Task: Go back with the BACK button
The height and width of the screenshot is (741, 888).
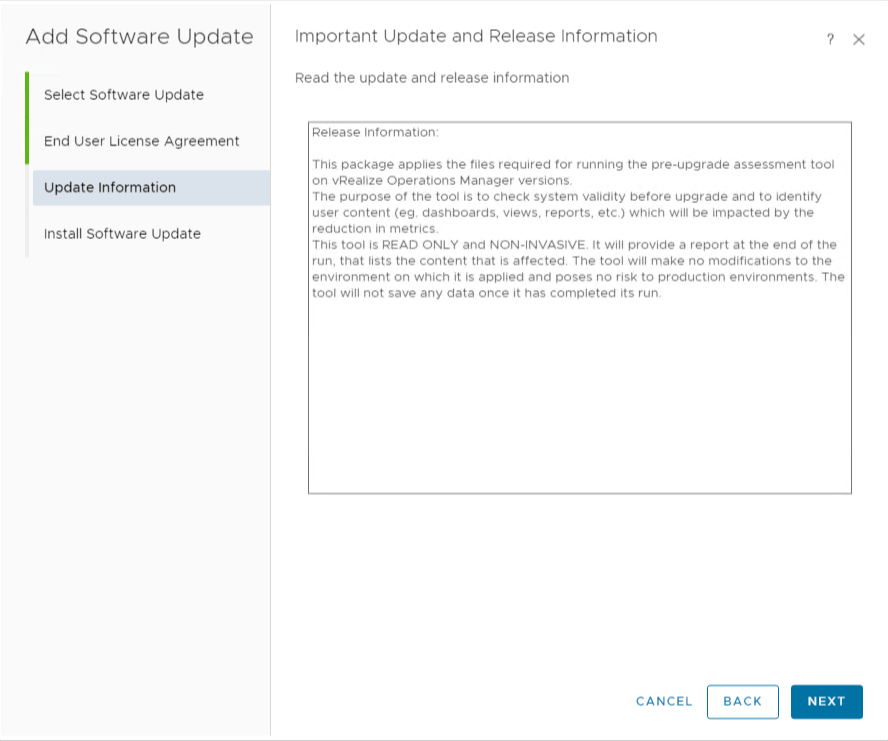Action: point(742,701)
